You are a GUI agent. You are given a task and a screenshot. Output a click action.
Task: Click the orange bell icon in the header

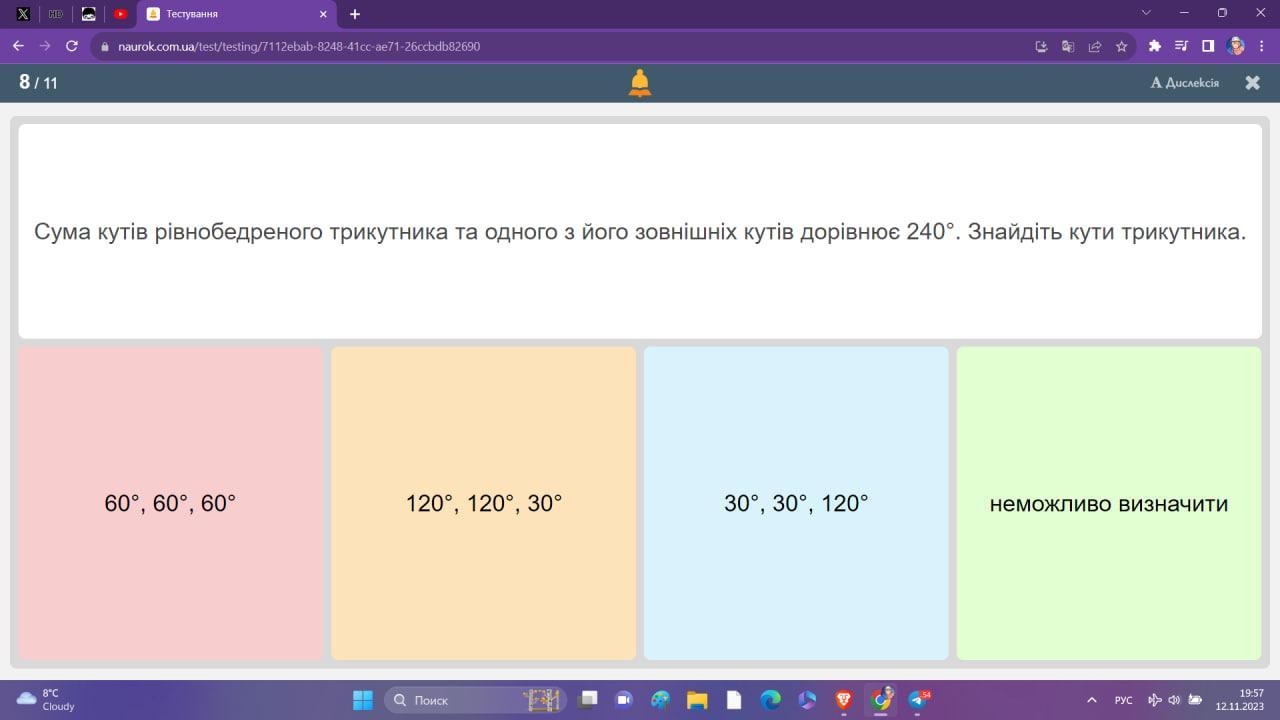(640, 83)
